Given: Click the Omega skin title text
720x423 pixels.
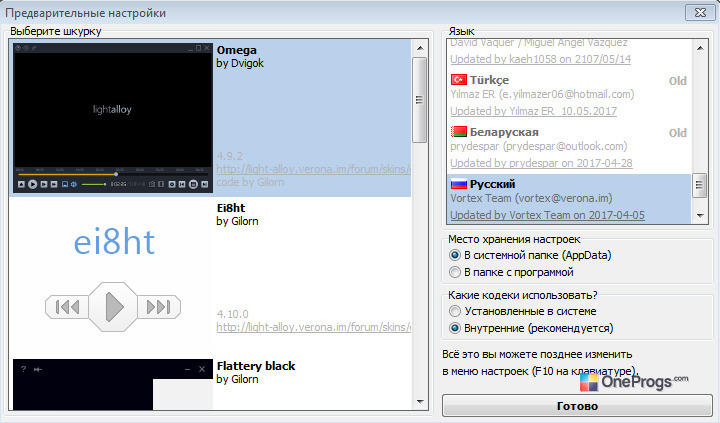Looking at the screenshot, I should coord(236,50).
